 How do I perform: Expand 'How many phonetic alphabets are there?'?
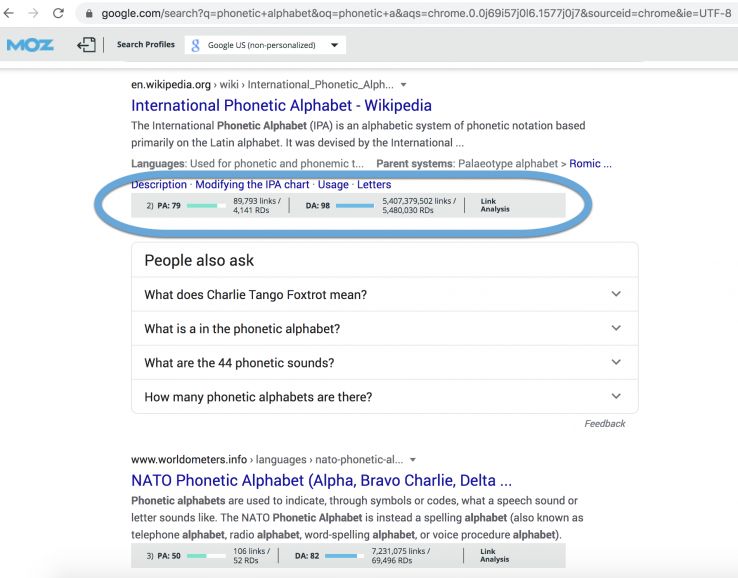click(384, 396)
